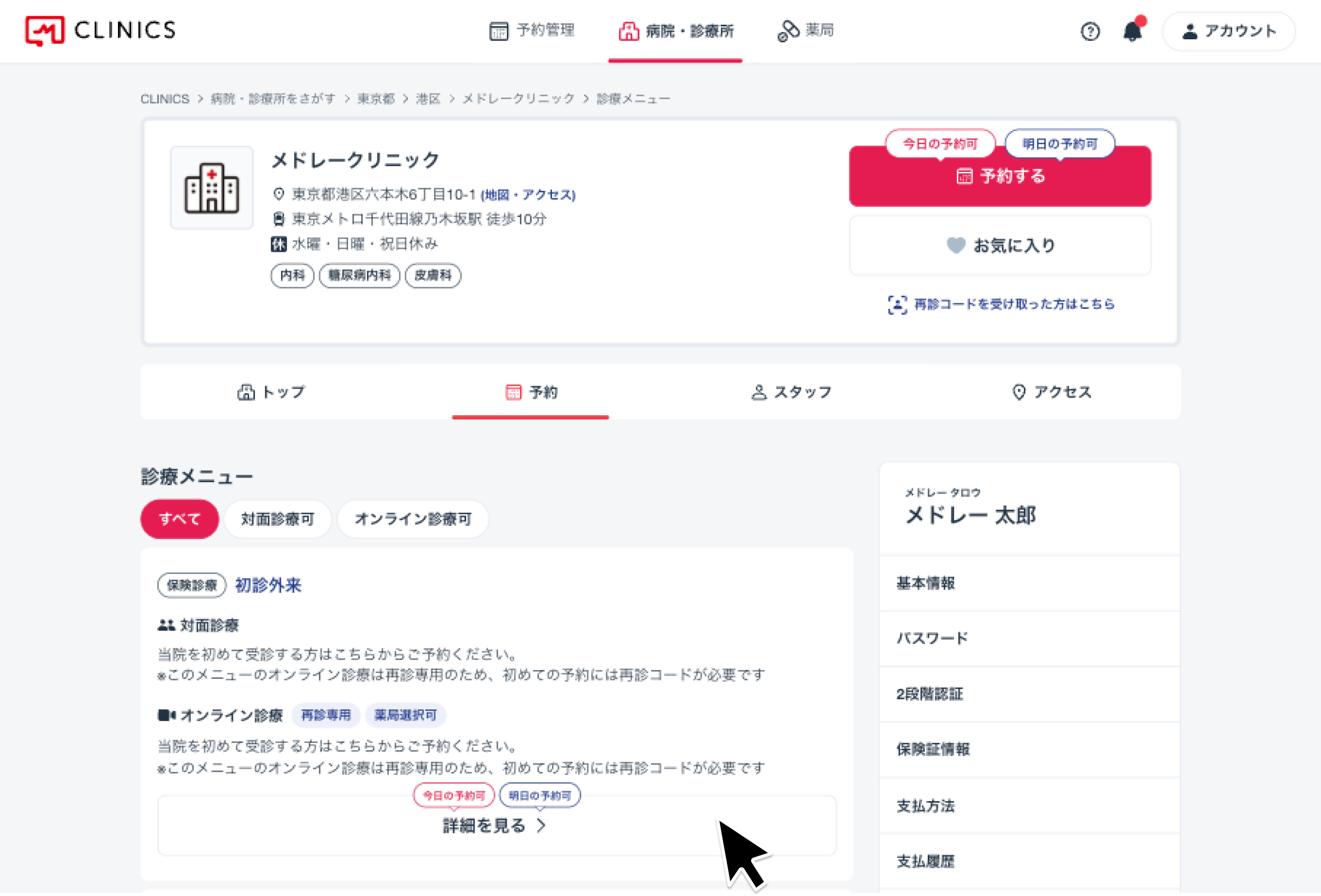The height and width of the screenshot is (896, 1321).
Task: Go to CLINICS breadcrumb link
Action: [165, 99]
